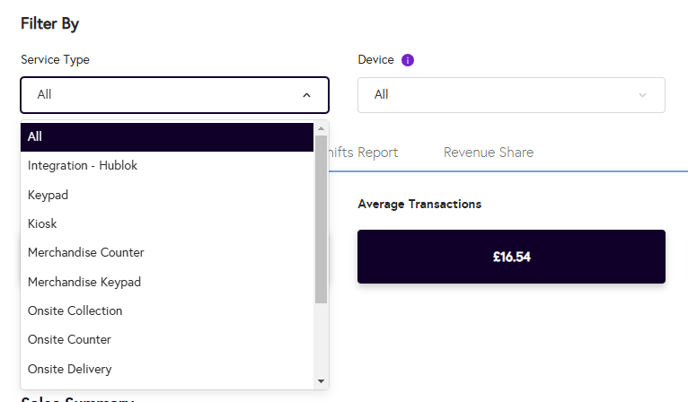Expand the Device dropdown arrow
The image size is (688, 402).
point(642,95)
